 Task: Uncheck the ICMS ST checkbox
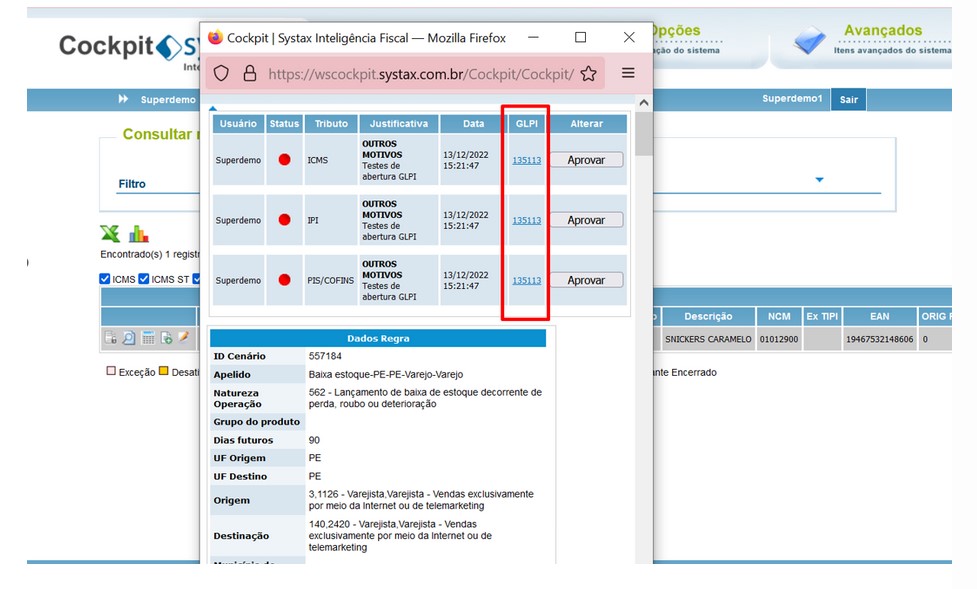[144, 279]
